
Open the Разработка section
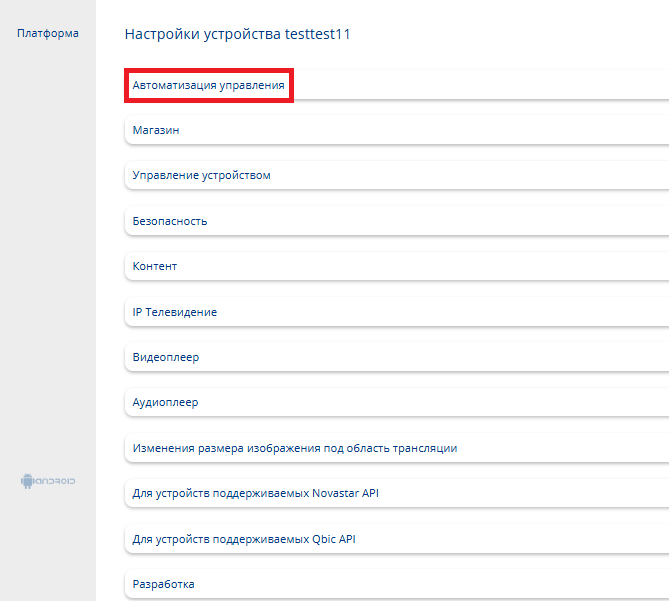click(x=163, y=584)
